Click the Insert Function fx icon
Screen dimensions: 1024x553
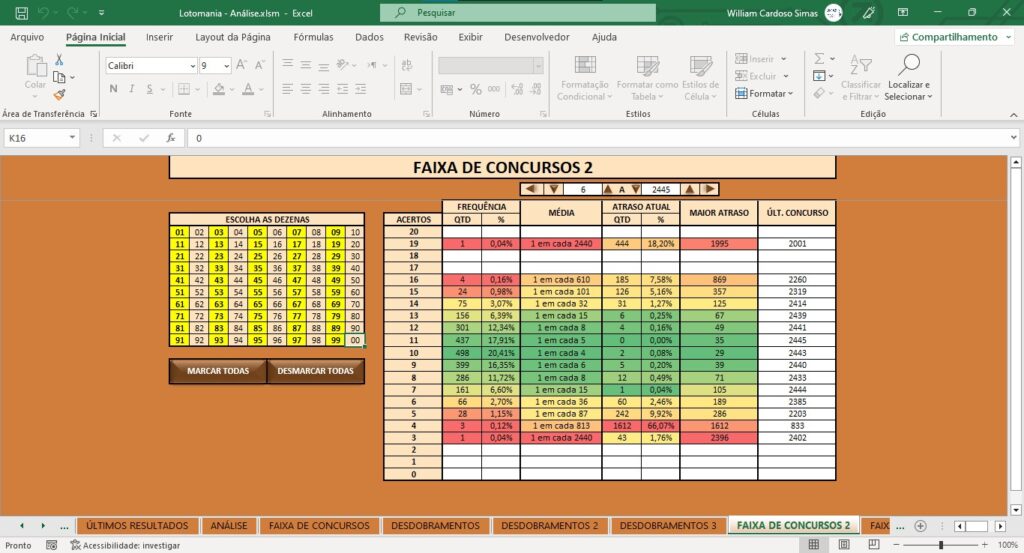170,138
